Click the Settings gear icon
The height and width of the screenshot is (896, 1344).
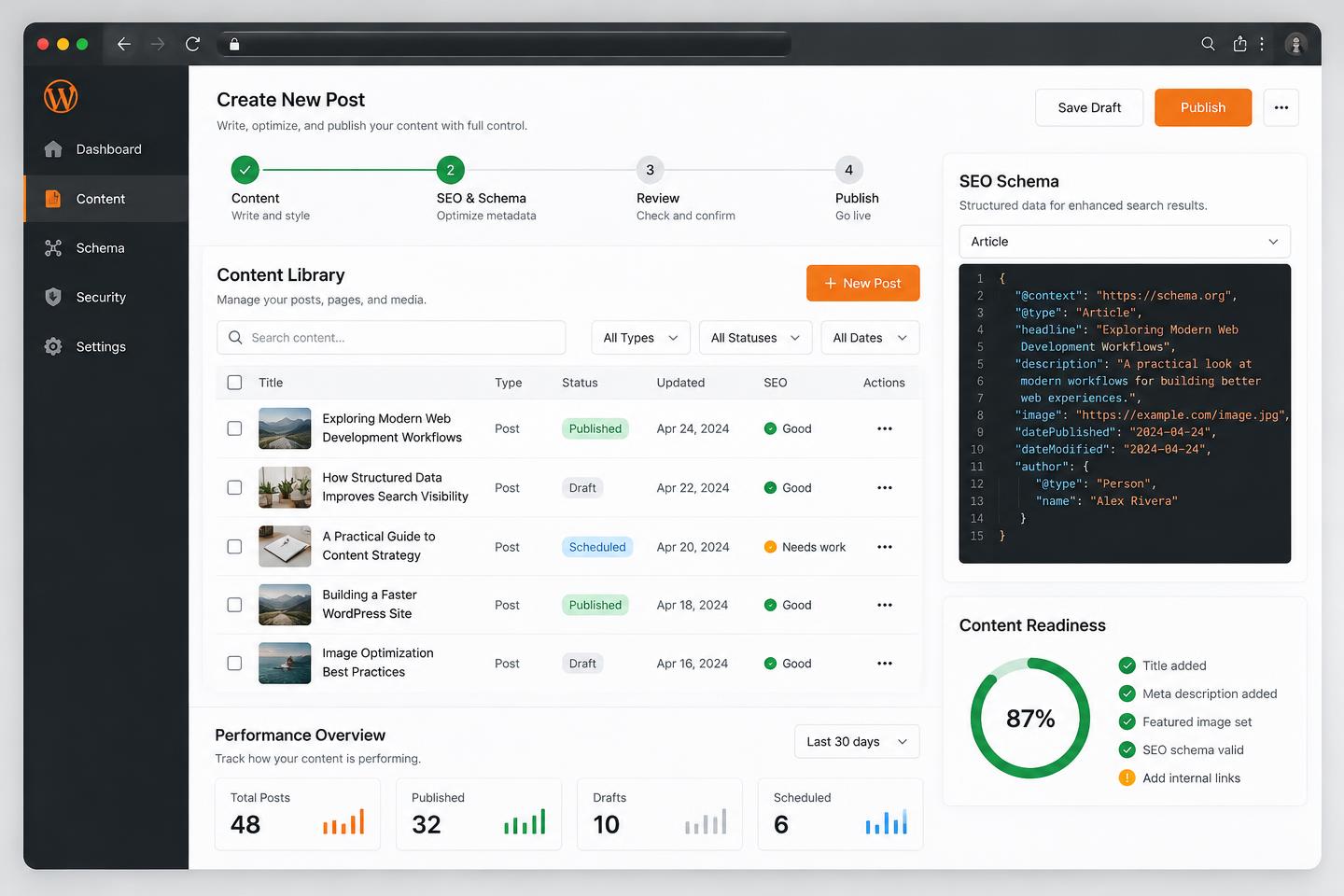(53, 346)
